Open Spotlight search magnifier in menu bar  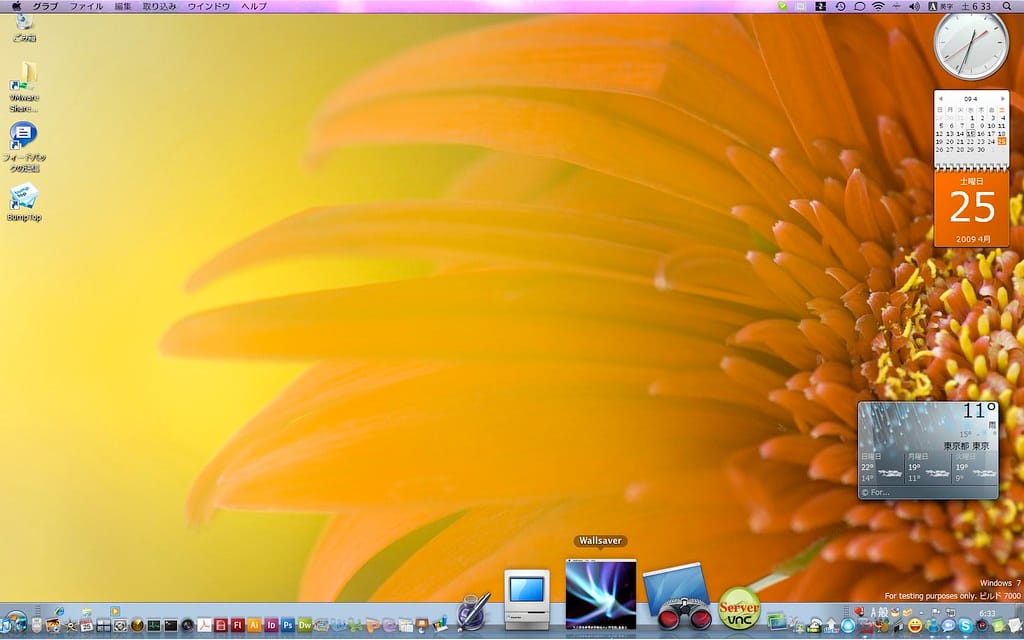click(x=1007, y=6)
